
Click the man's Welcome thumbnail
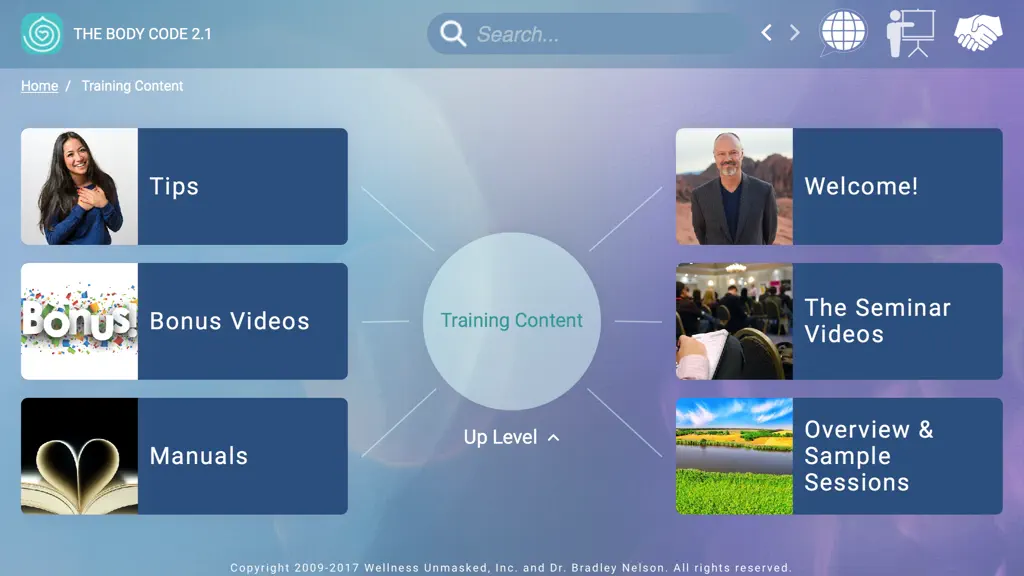[735, 186]
